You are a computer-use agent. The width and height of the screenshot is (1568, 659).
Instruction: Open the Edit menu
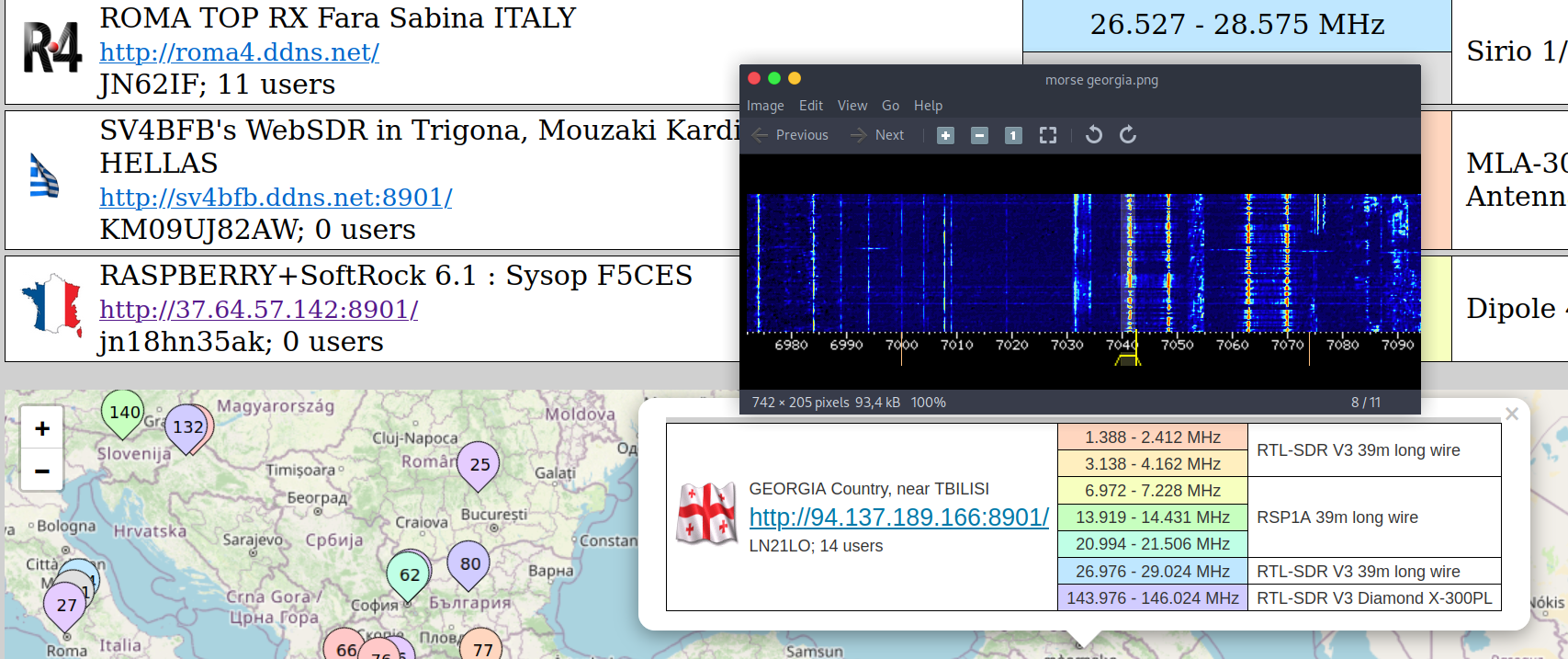811,106
